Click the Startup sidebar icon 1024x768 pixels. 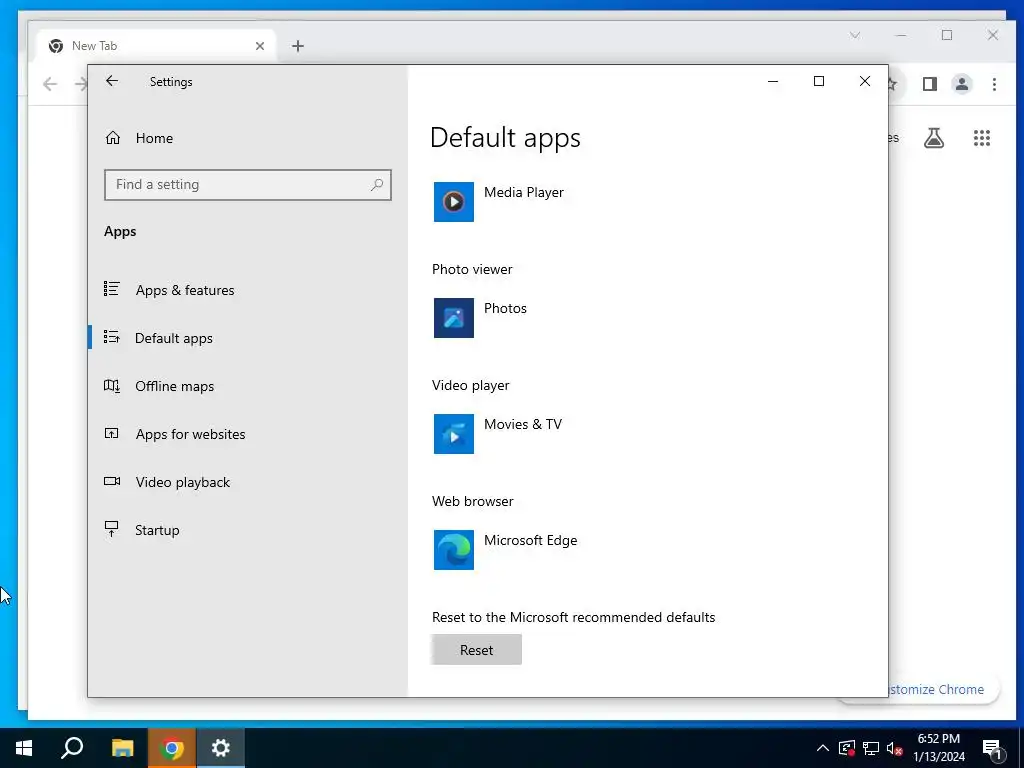(x=112, y=529)
